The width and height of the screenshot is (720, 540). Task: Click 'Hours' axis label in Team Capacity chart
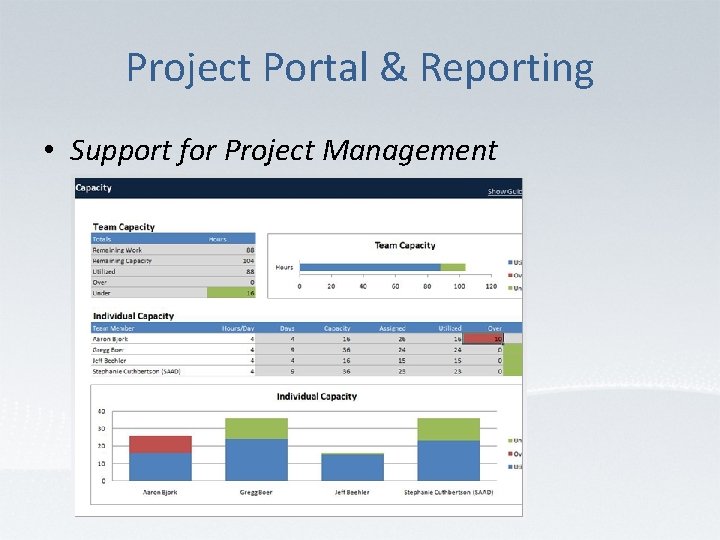coord(284,267)
